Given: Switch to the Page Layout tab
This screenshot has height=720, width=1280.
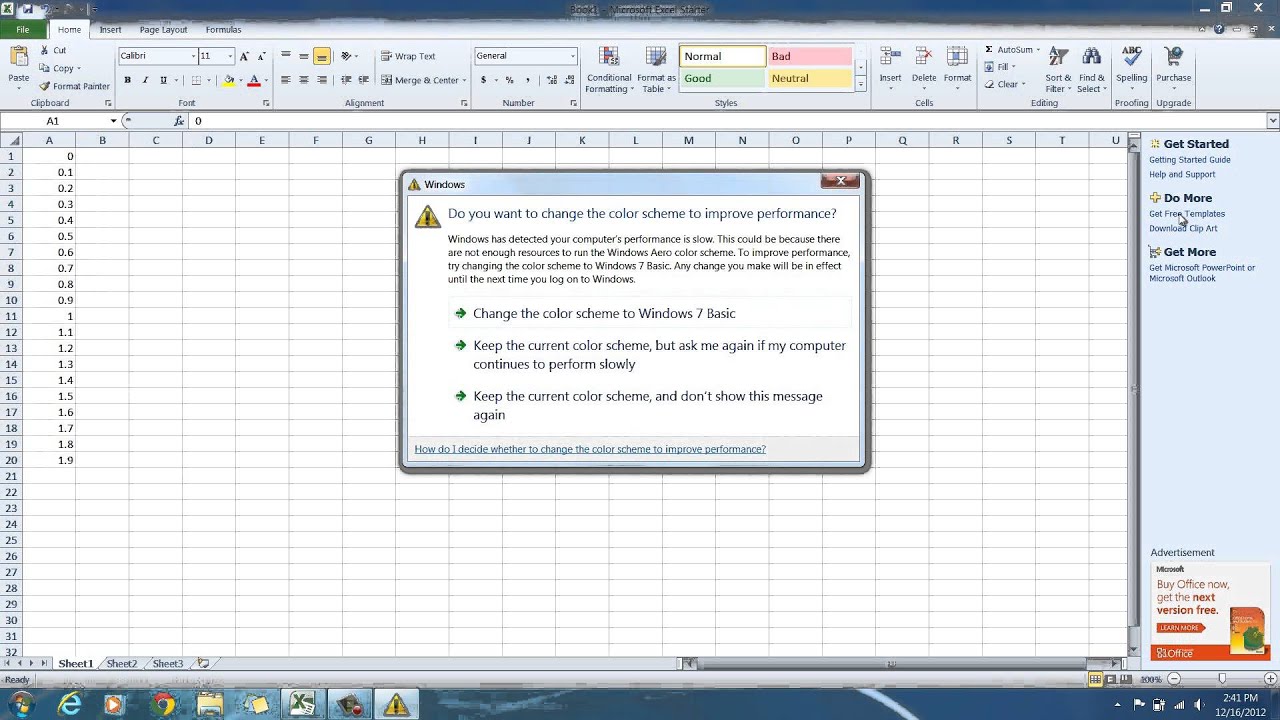Looking at the screenshot, I should point(163,29).
